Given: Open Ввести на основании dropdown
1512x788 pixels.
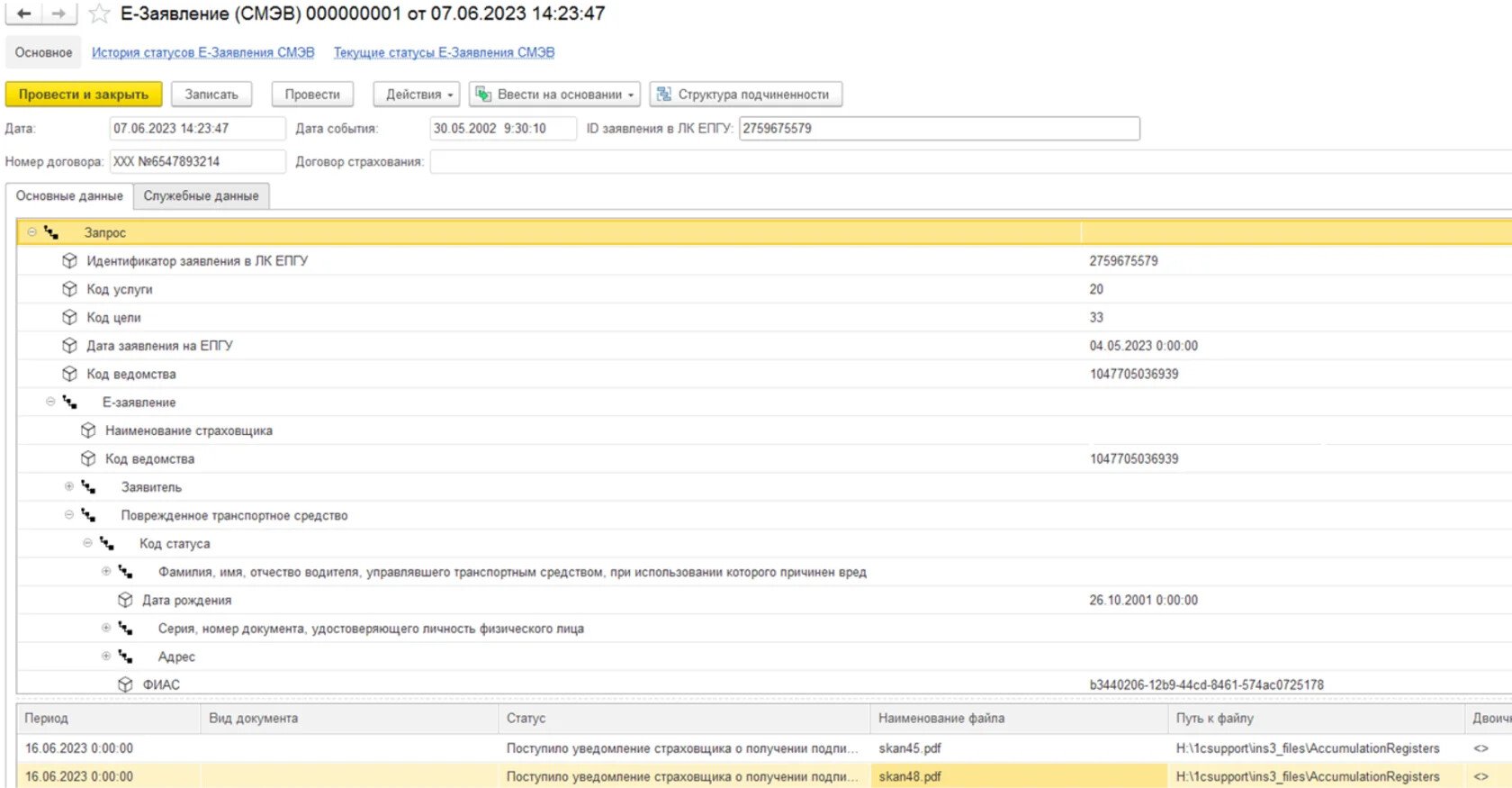Looking at the screenshot, I should tap(554, 95).
